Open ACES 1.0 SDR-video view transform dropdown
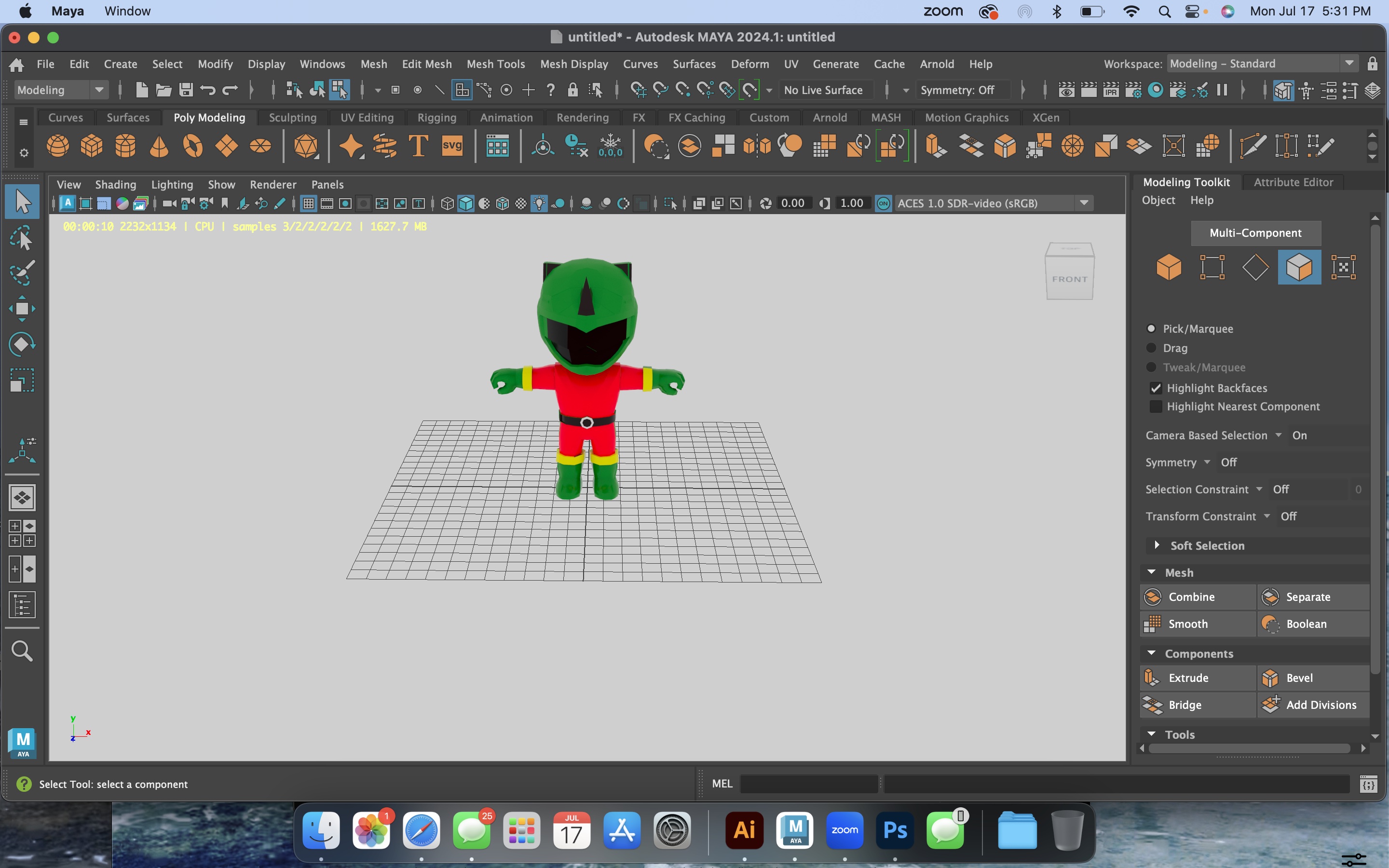Image resolution: width=1389 pixels, height=868 pixels. click(x=993, y=203)
